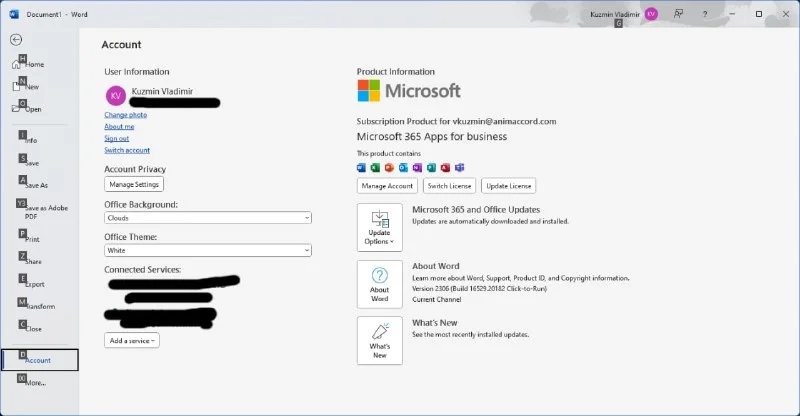Expand the Office Background dropdown
The height and width of the screenshot is (416, 800).
[x=207, y=217]
